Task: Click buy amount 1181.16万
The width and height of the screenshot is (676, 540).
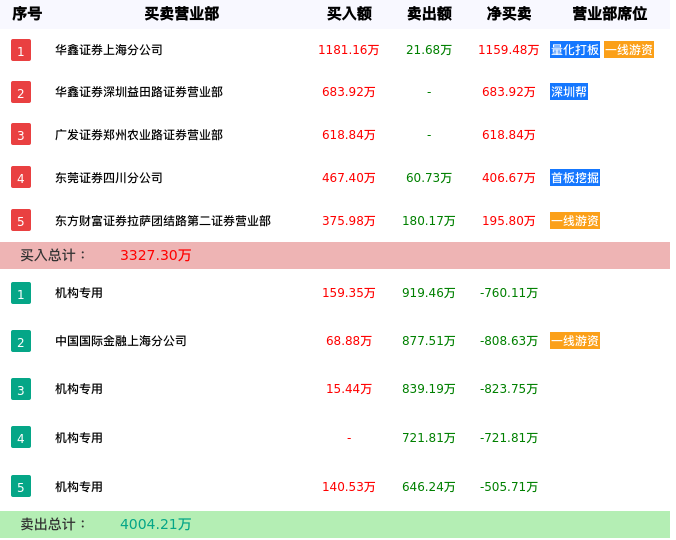Action: pos(349,50)
